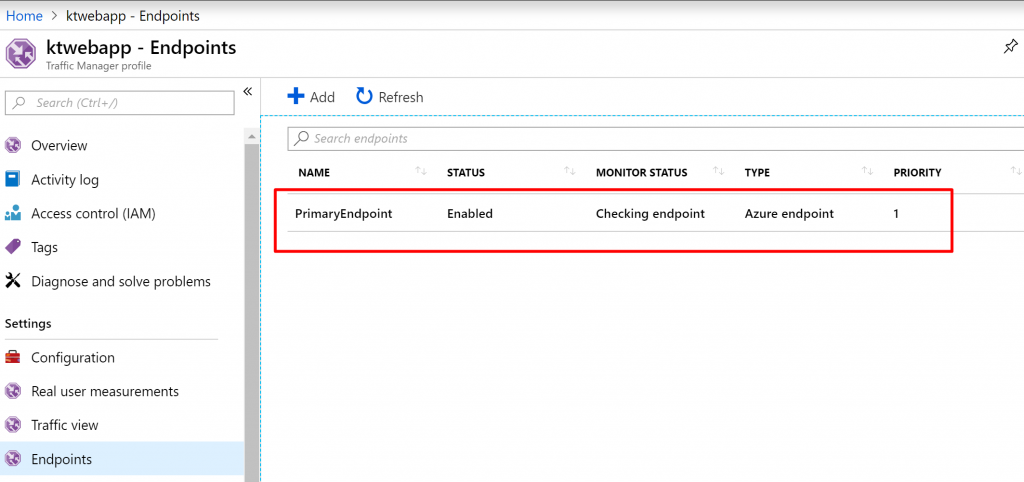Image resolution: width=1024 pixels, height=482 pixels.
Task: Click the Overview globe icon
Action: click(12, 145)
